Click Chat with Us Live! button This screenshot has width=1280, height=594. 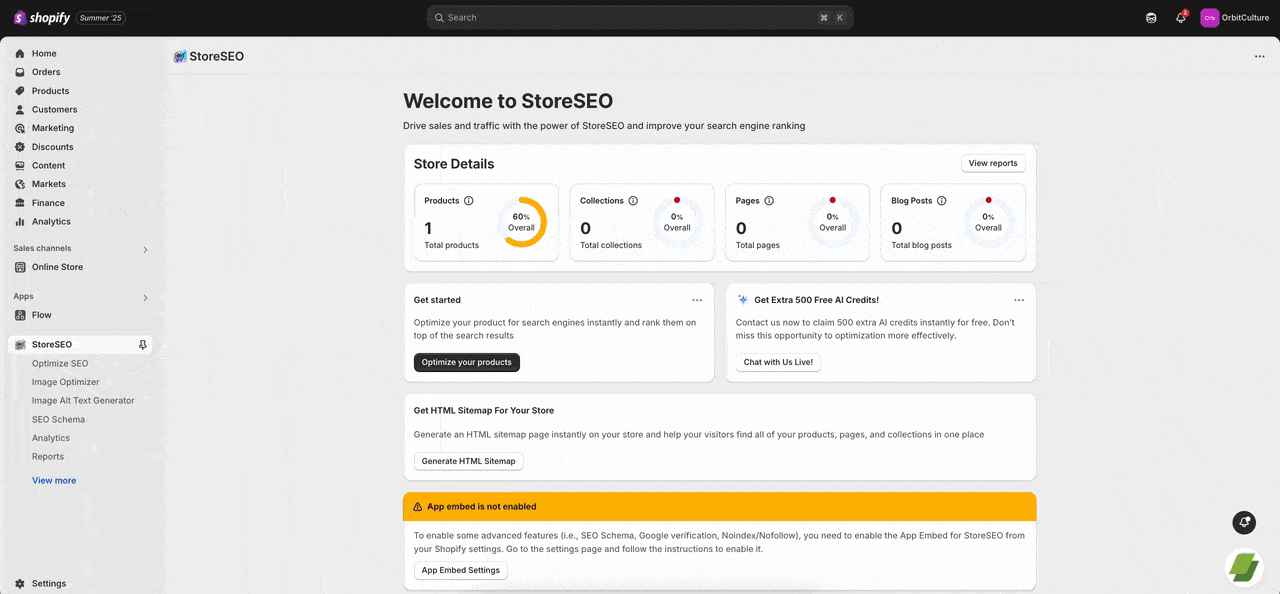click(778, 362)
